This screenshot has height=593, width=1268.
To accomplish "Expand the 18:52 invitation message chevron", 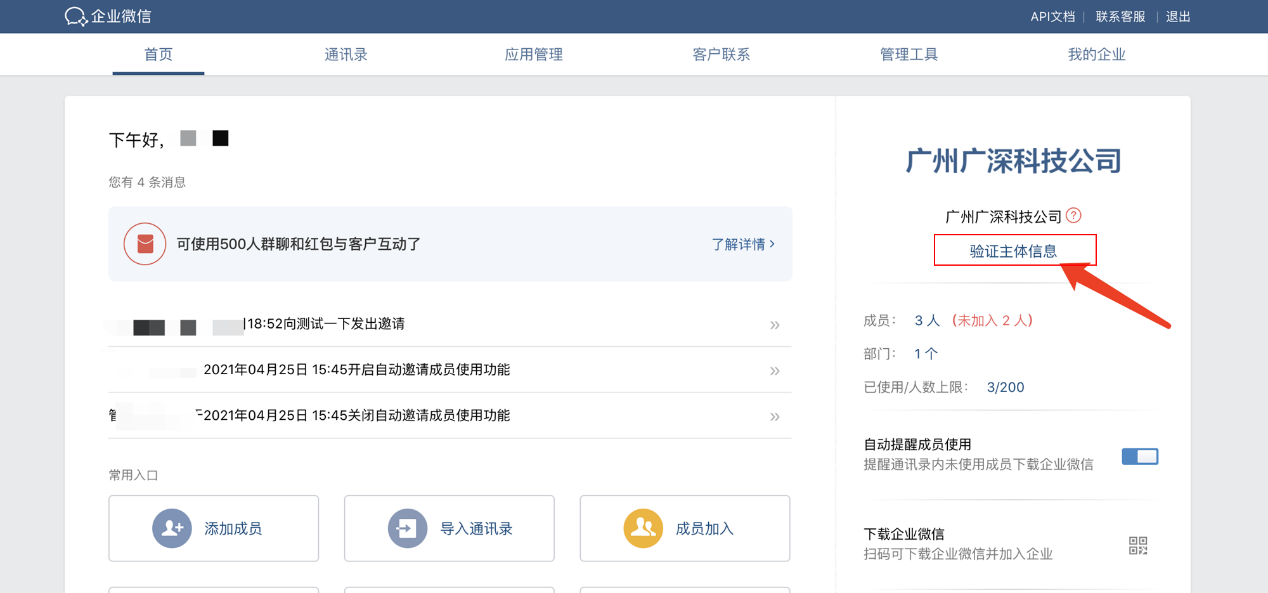I will pyautogui.click(x=775, y=325).
